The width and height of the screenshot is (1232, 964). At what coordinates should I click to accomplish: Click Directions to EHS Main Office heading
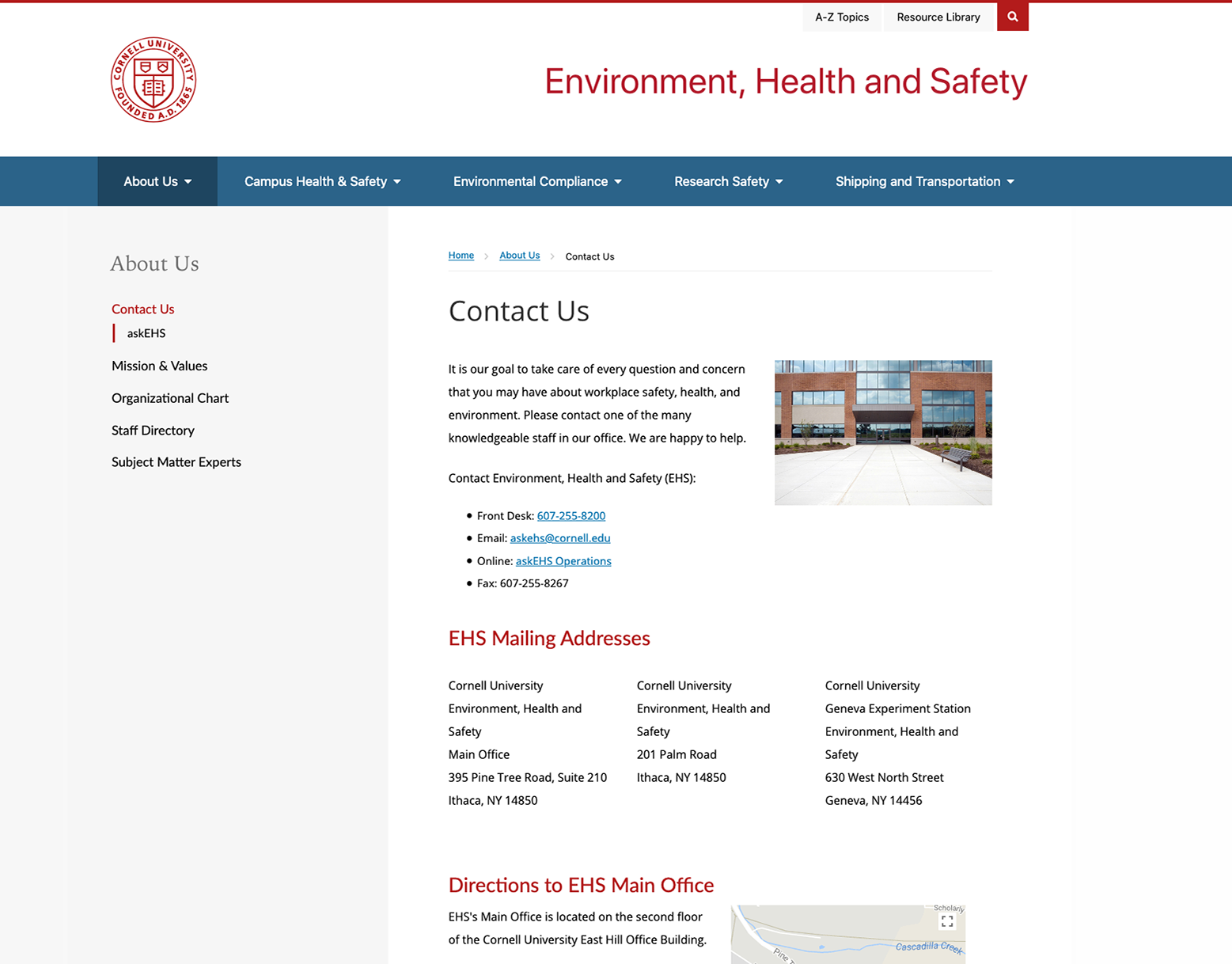(x=582, y=885)
